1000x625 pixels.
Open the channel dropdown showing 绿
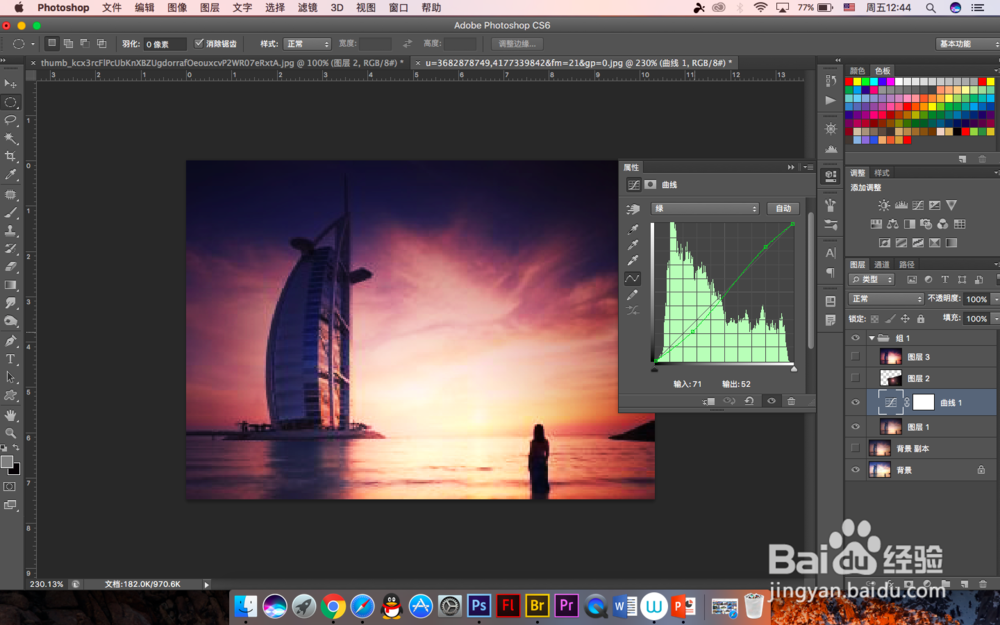[x=705, y=209]
